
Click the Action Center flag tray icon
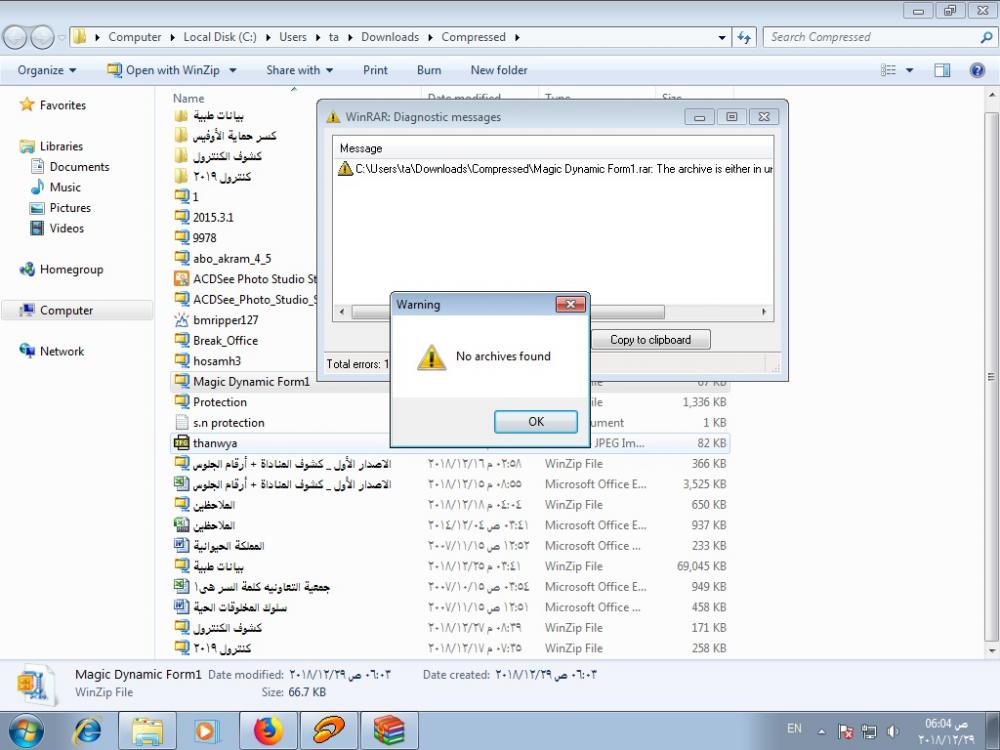845,732
